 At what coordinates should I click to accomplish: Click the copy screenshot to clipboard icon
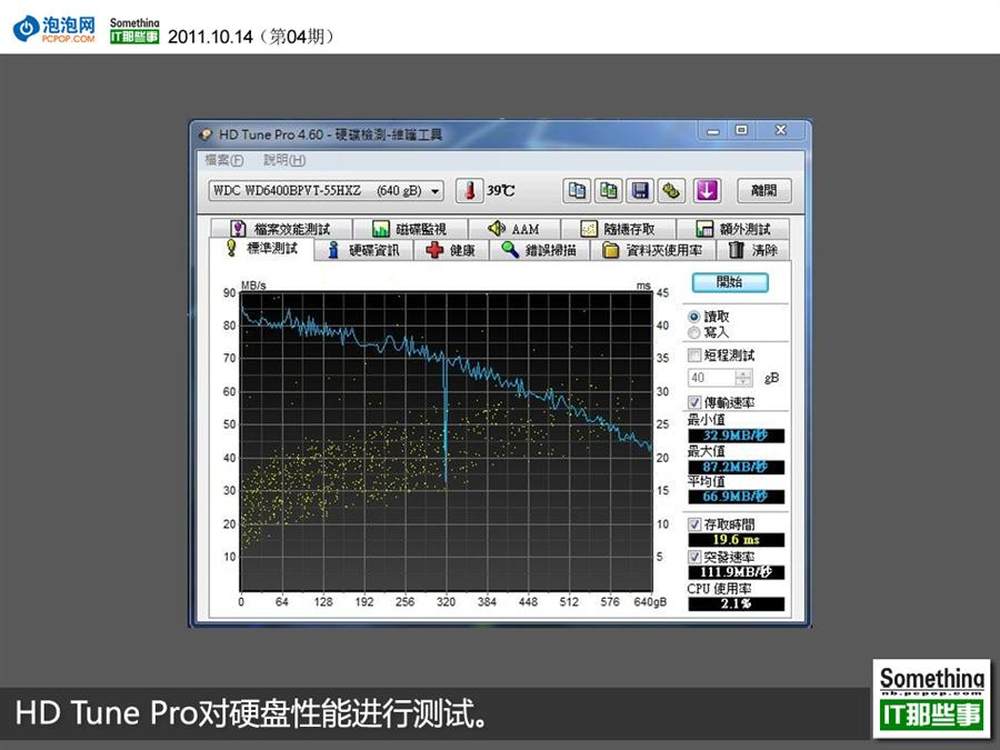608,191
